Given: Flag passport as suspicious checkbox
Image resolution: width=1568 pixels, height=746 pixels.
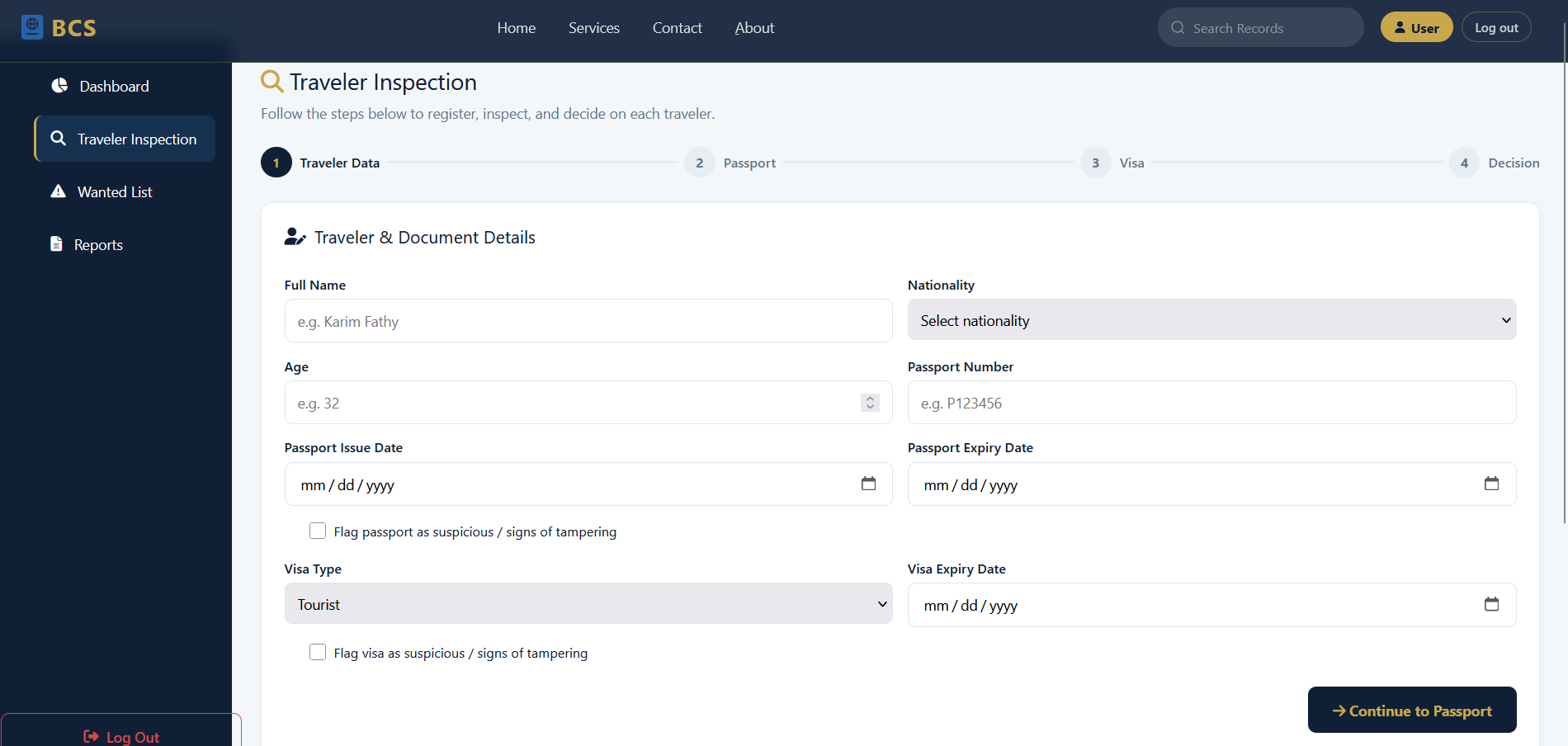Looking at the screenshot, I should [318, 531].
